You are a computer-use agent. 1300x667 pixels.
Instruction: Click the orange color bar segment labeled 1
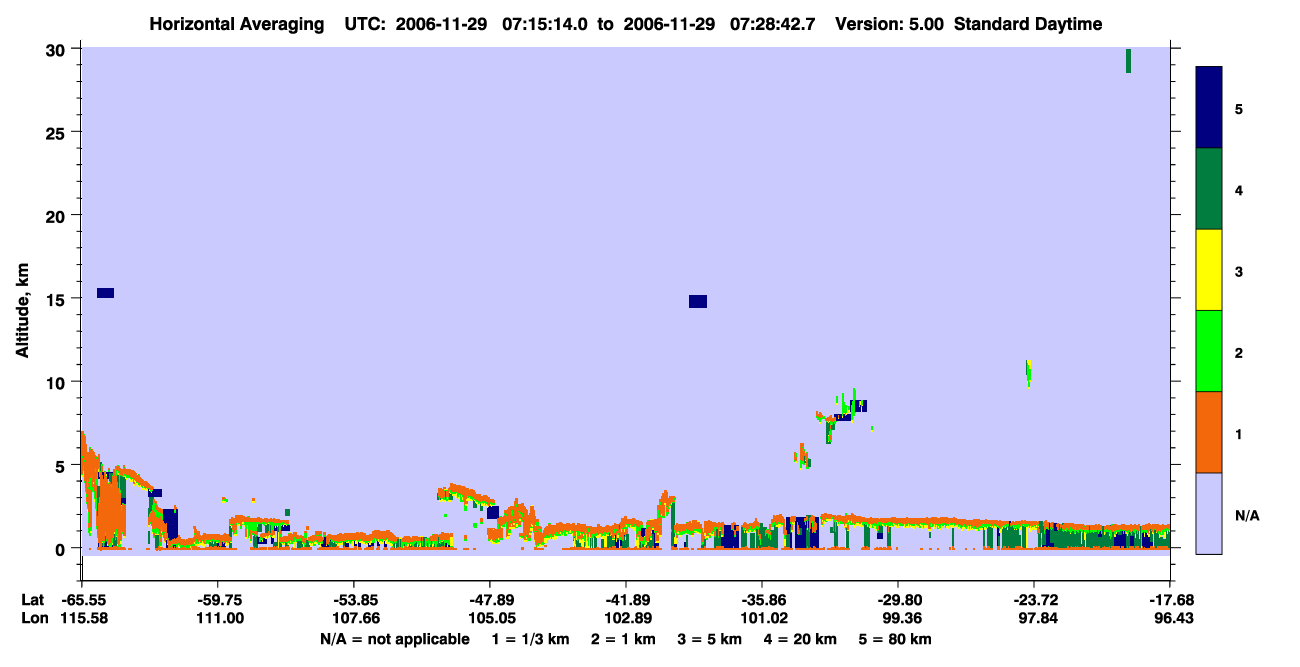tap(1209, 432)
